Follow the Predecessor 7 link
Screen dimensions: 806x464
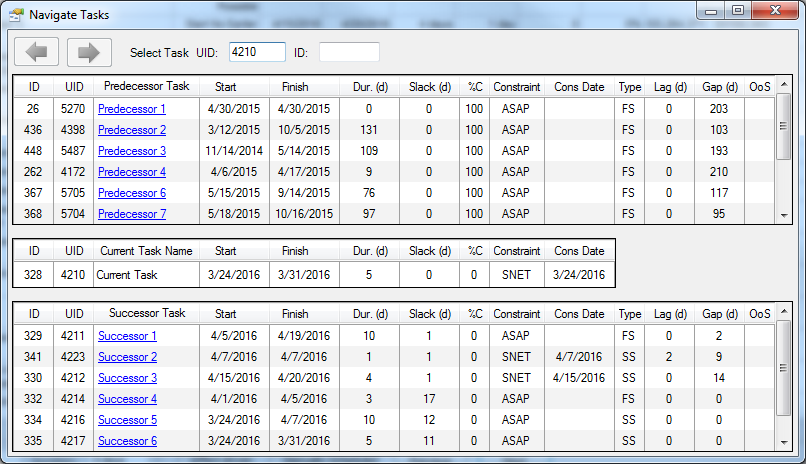(132, 214)
